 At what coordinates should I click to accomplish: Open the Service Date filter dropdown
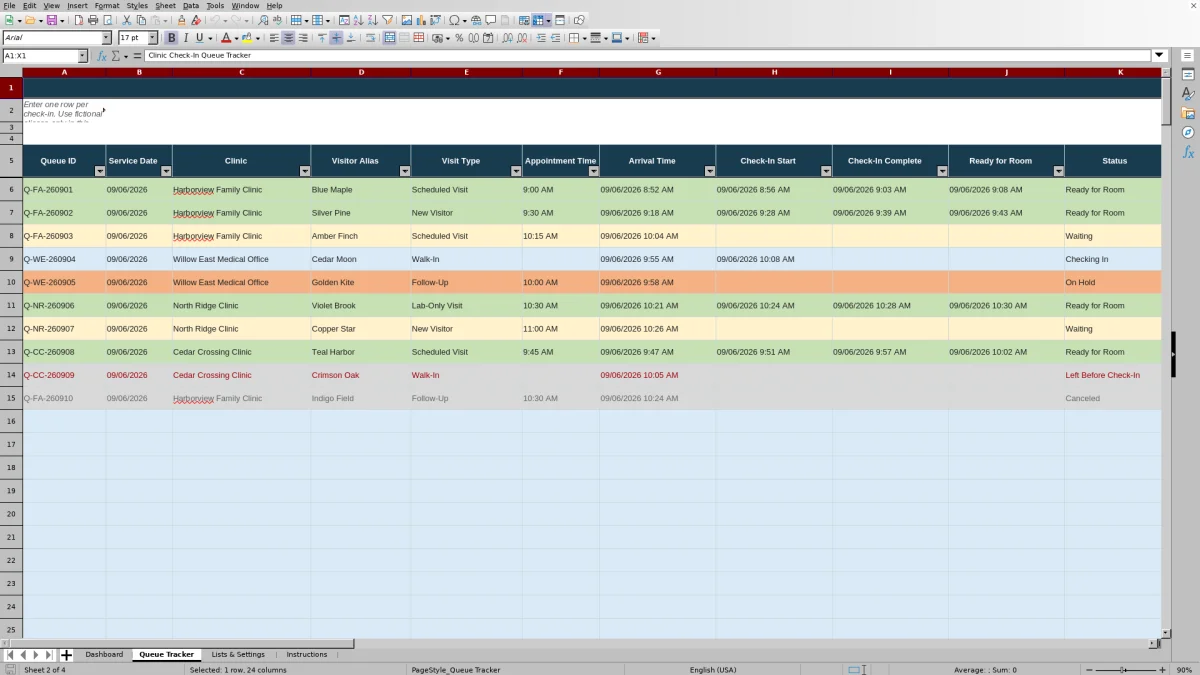click(166, 171)
